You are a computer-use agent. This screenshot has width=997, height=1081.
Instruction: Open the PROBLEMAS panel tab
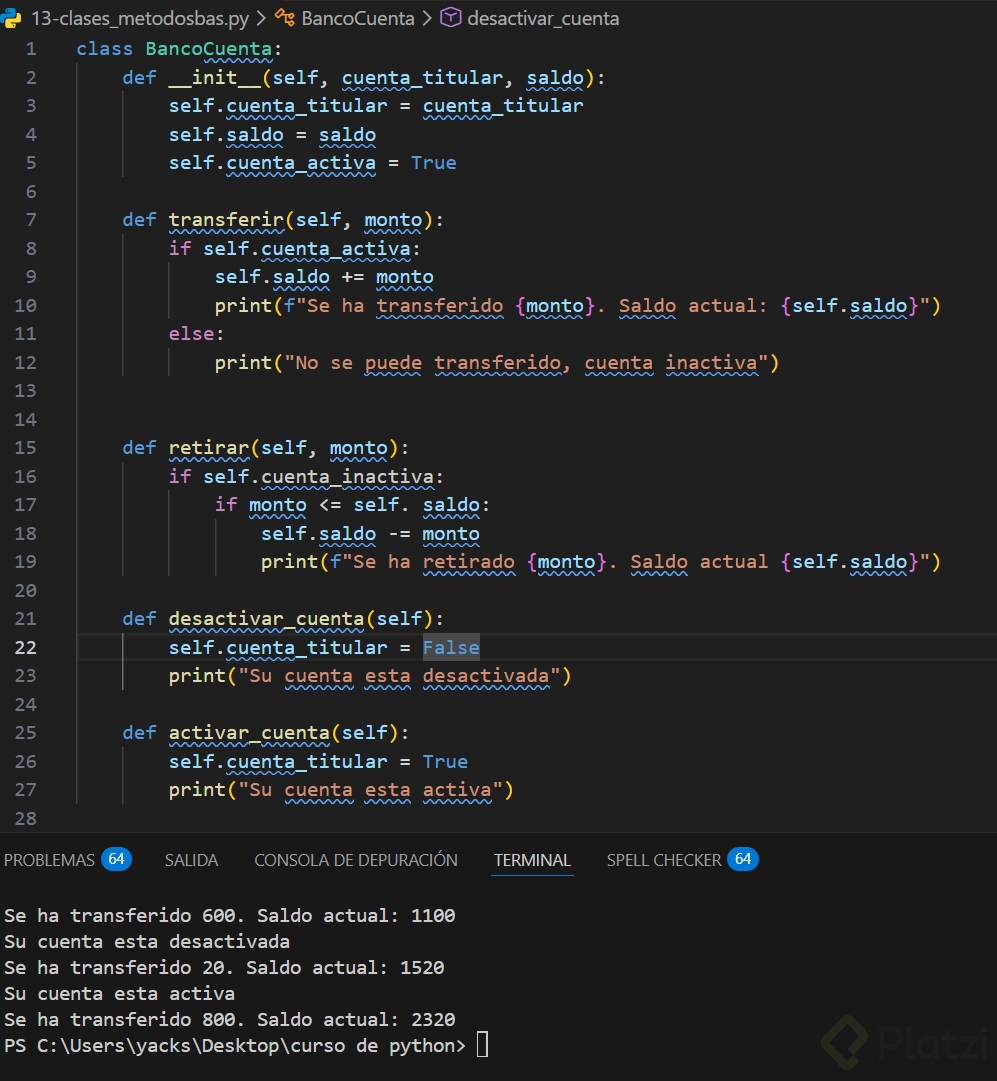pos(49,860)
